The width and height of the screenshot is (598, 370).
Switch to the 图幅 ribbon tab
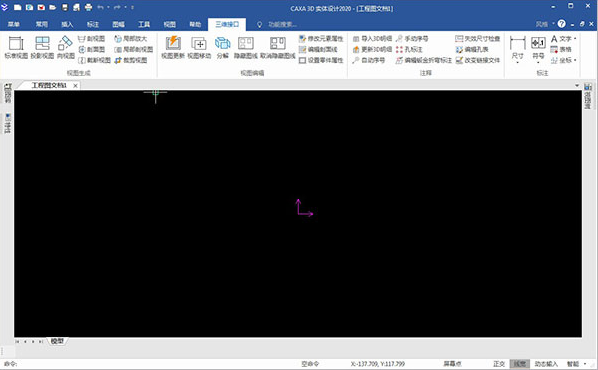click(x=118, y=24)
